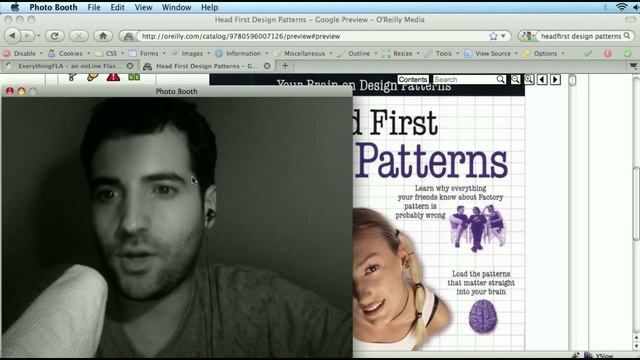The height and width of the screenshot is (360, 640).
Task: Reload the page with the refresh icon
Action: pyautogui.click(x=54, y=36)
